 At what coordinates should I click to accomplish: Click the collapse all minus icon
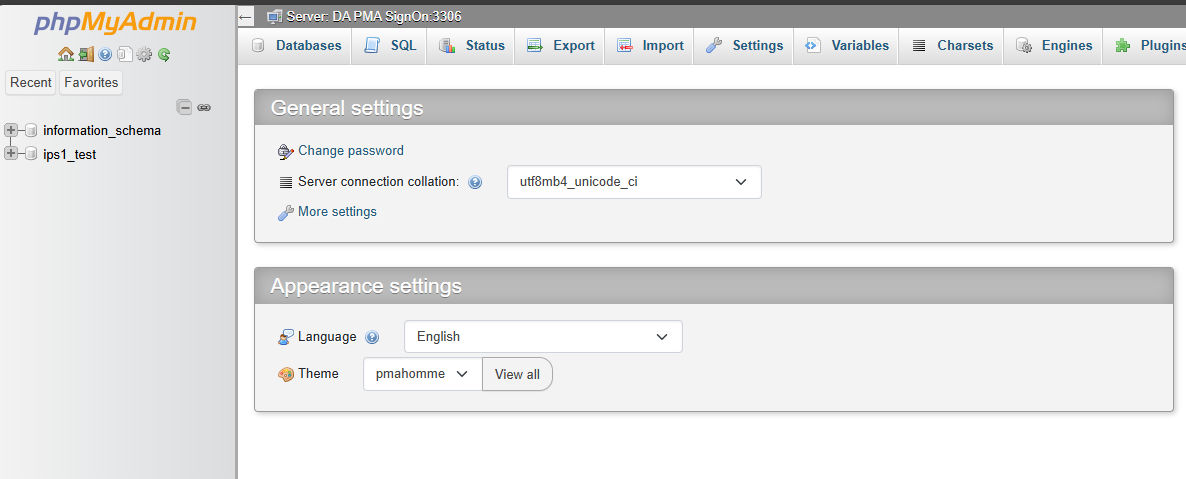pos(184,107)
